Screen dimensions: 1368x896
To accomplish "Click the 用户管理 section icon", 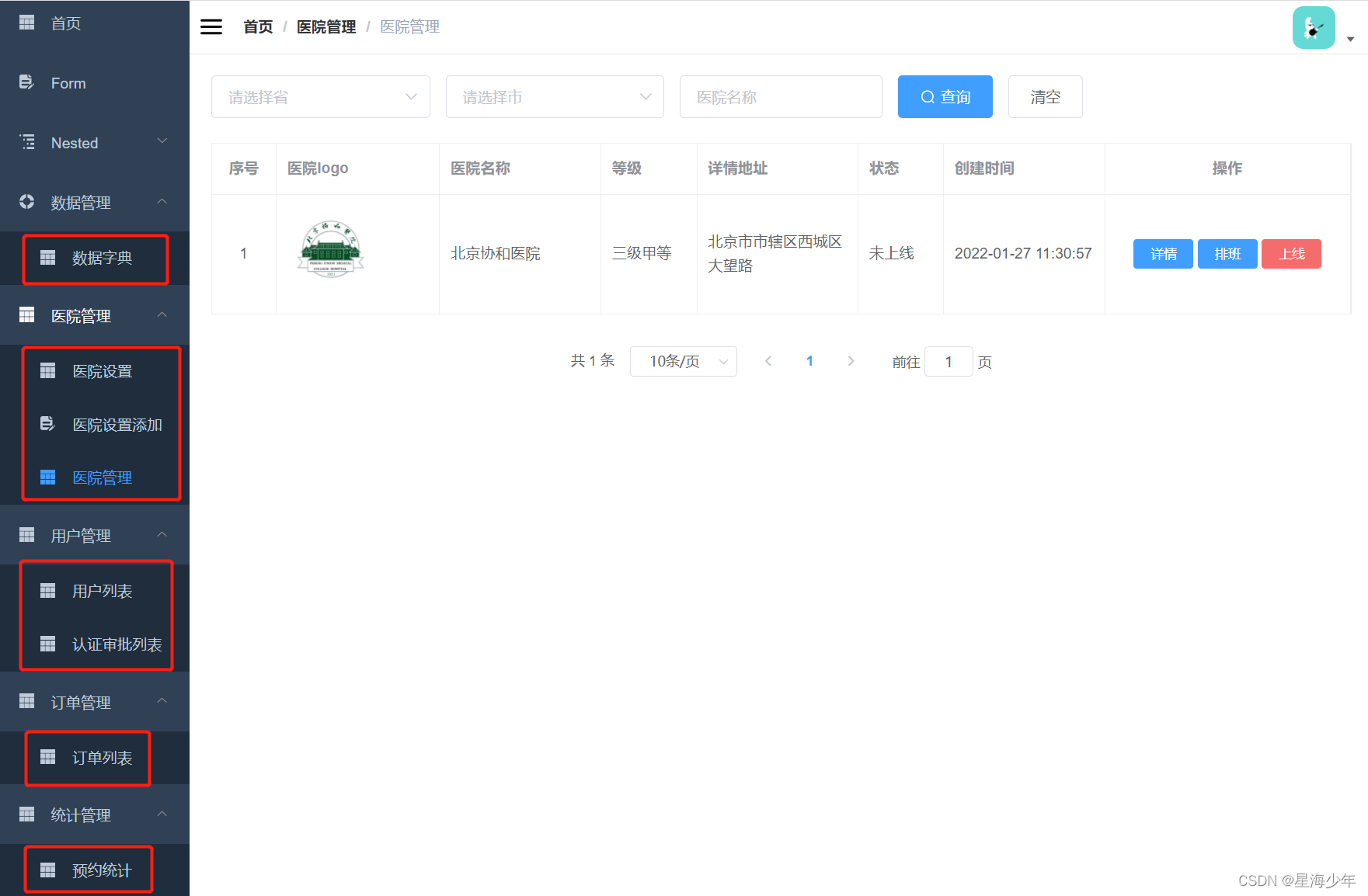I will tap(27, 535).
